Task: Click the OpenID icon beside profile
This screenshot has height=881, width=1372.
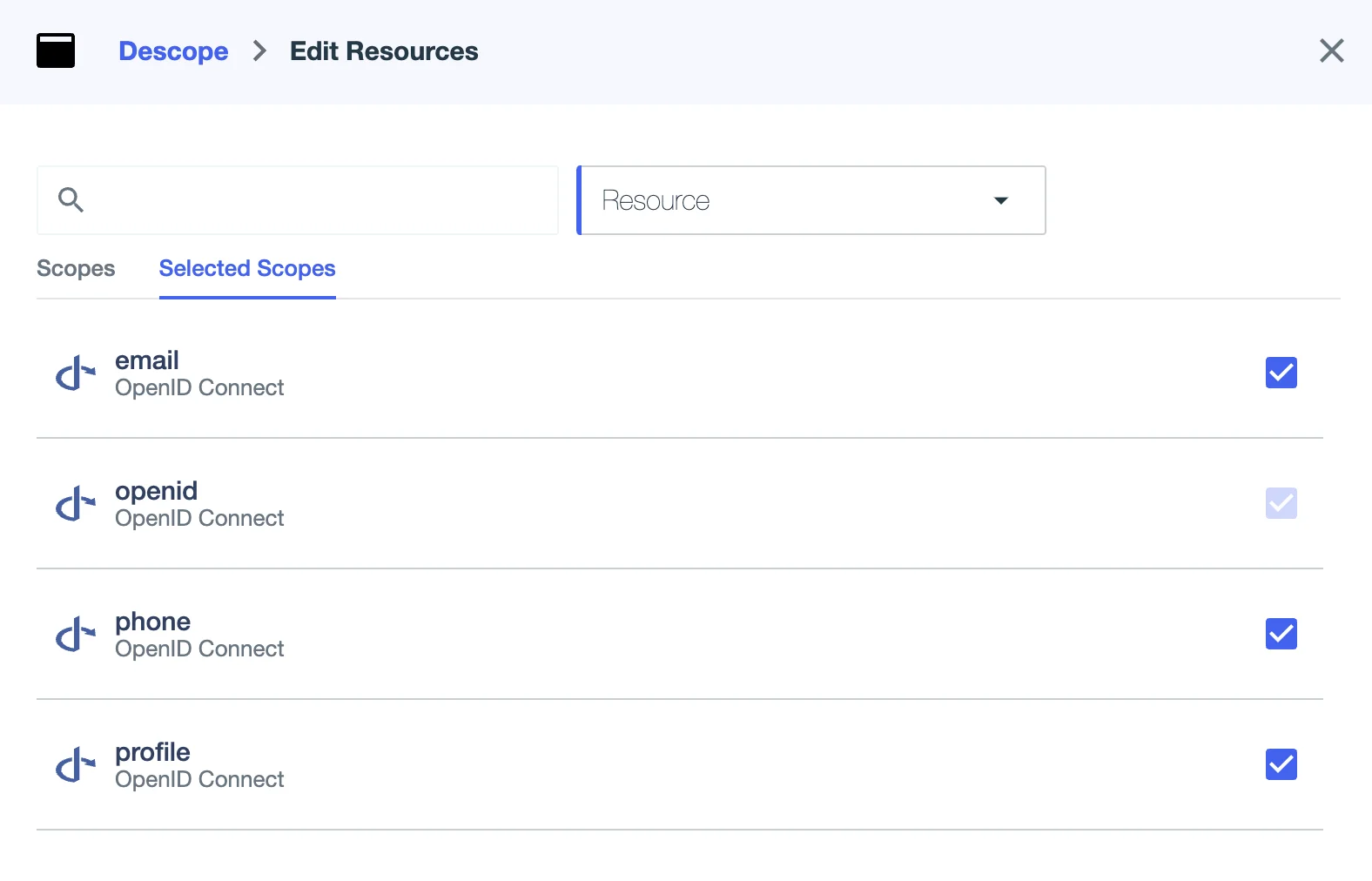Action: click(x=76, y=765)
